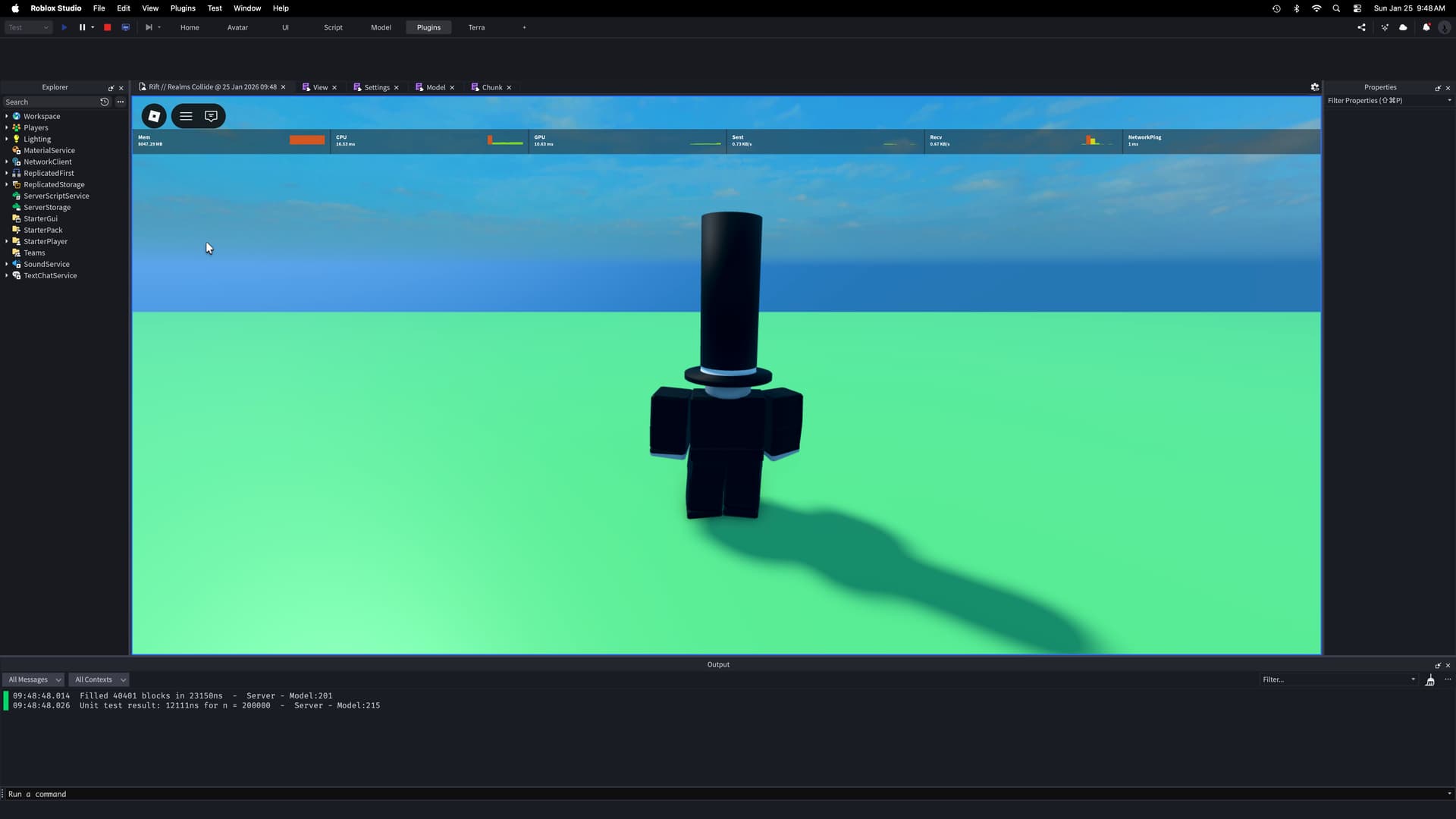The image size is (1456, 819).
Task: Open the All Messages dropdown
Action: click(34, 680)
